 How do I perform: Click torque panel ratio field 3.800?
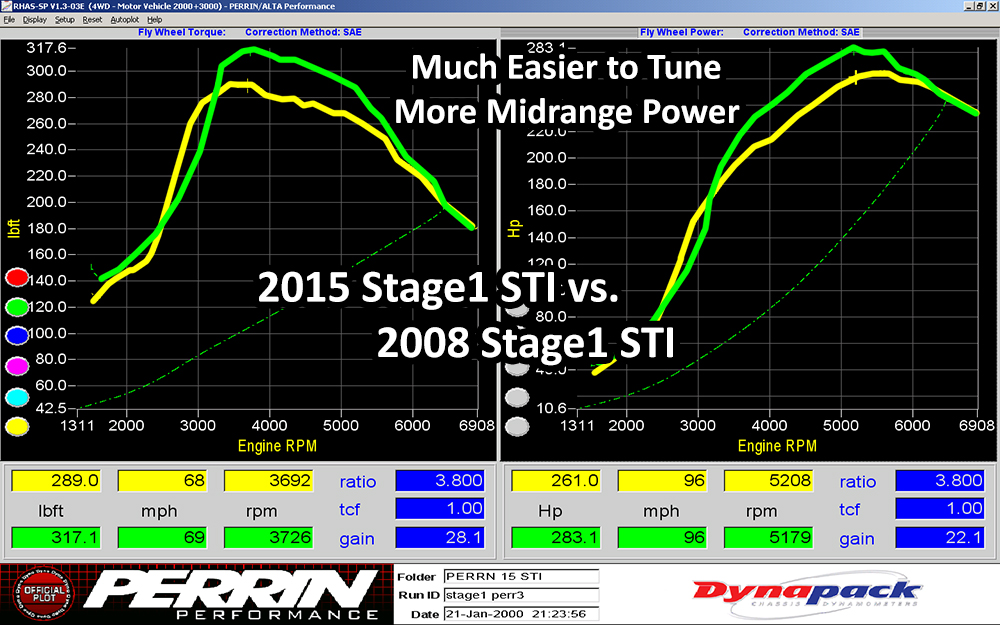440,480
